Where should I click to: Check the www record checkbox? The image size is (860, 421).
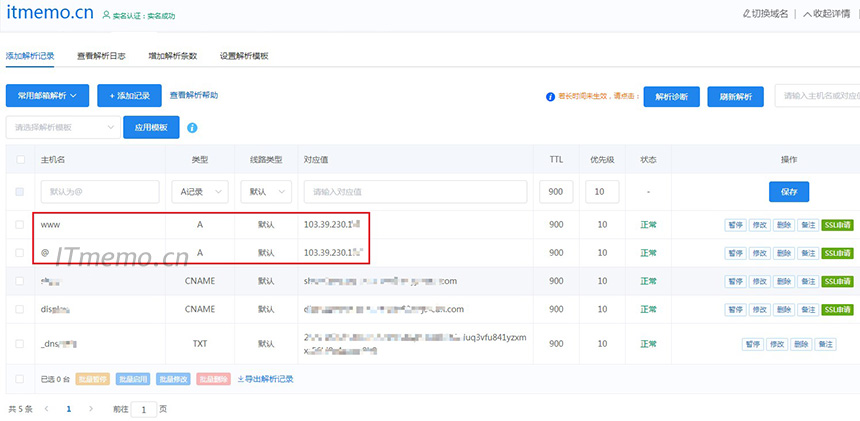(x=20, y=225)
